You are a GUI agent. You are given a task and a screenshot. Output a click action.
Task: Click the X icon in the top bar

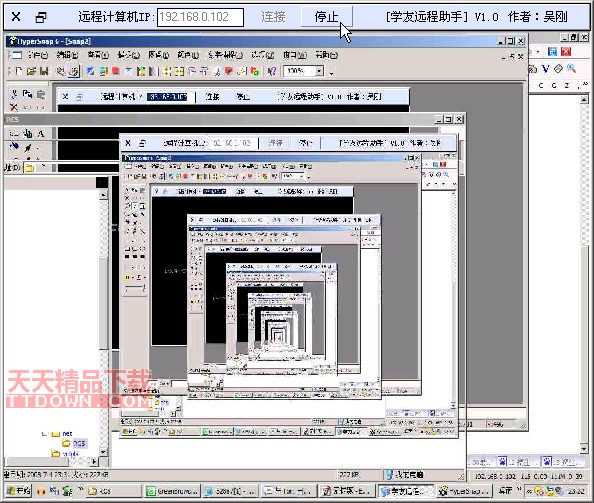tap(16, 17)
